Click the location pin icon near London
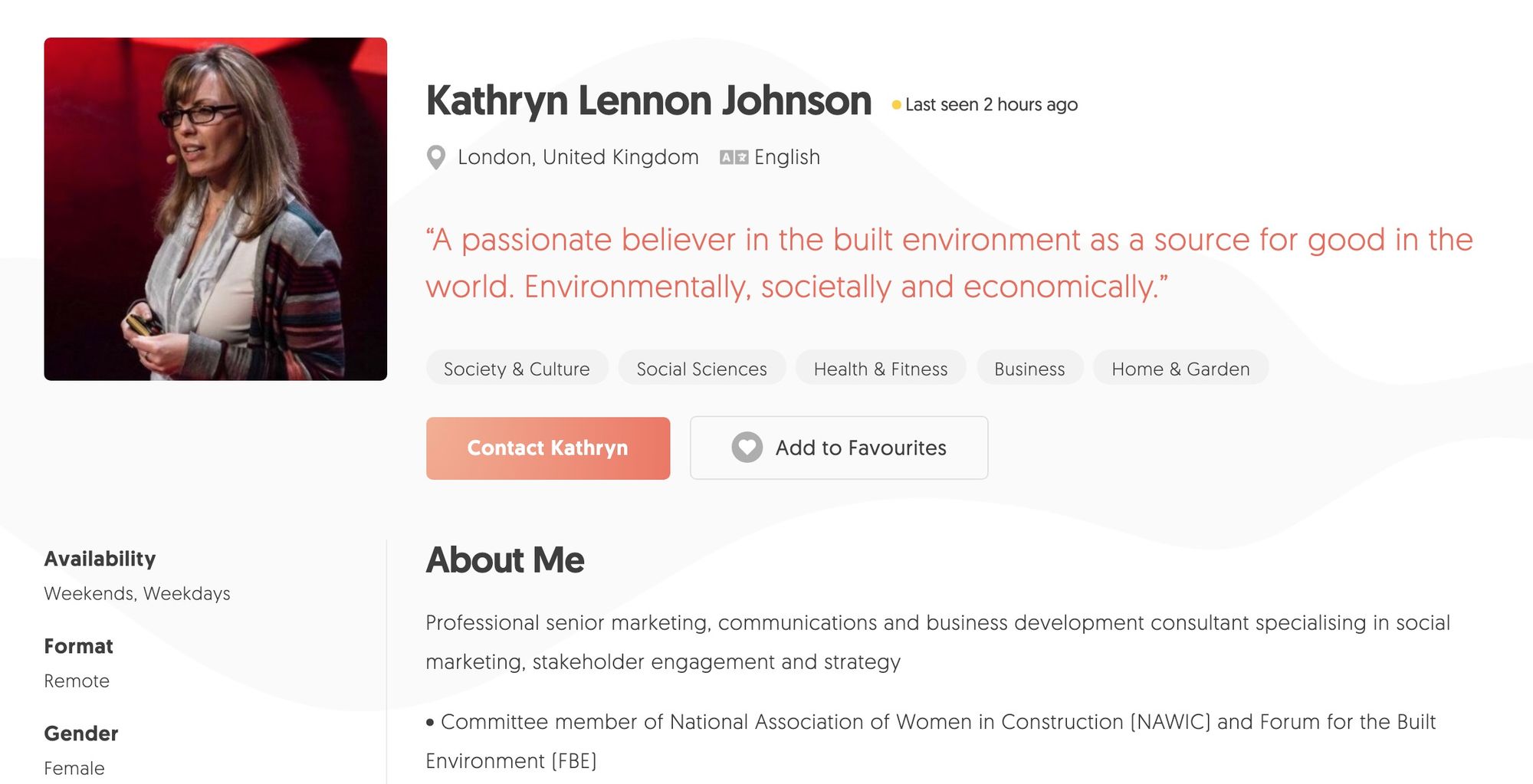The image size is (1533, 784). (x=435, y=157)
